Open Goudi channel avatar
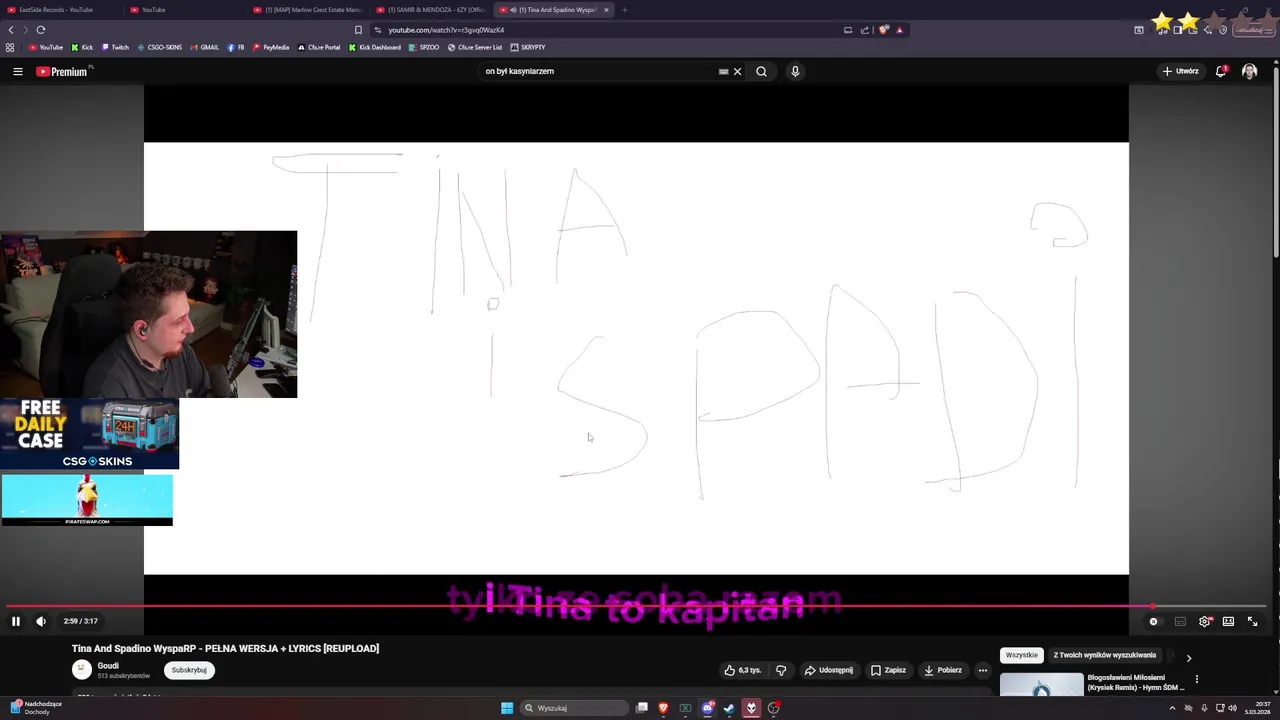This screenshot has height=720, width=1280. (x=82, y=670)
